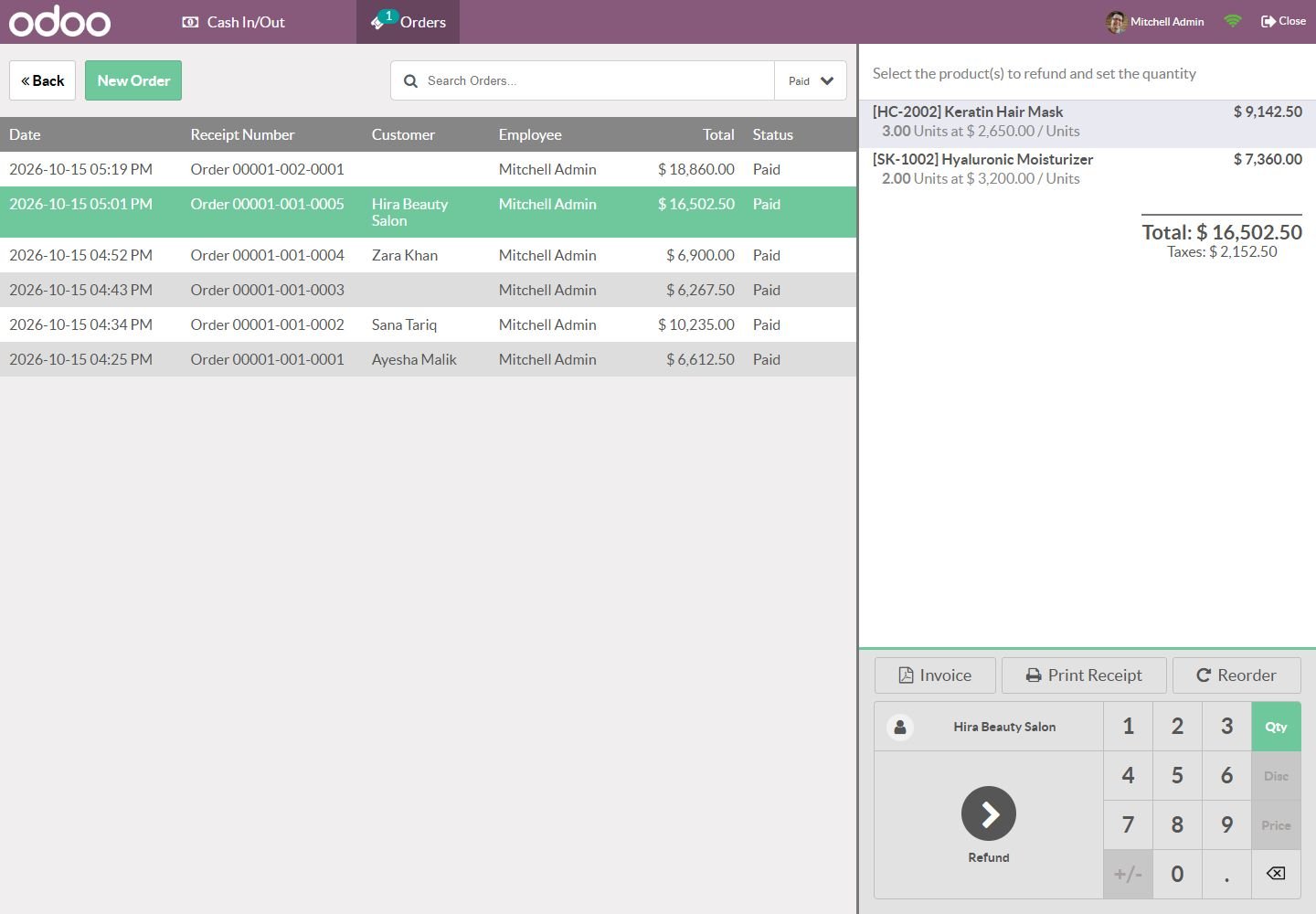The width and height of the screenshot is (1316, 914).
Task: Go back with the Back button
Action: click(x=42, y=80)
